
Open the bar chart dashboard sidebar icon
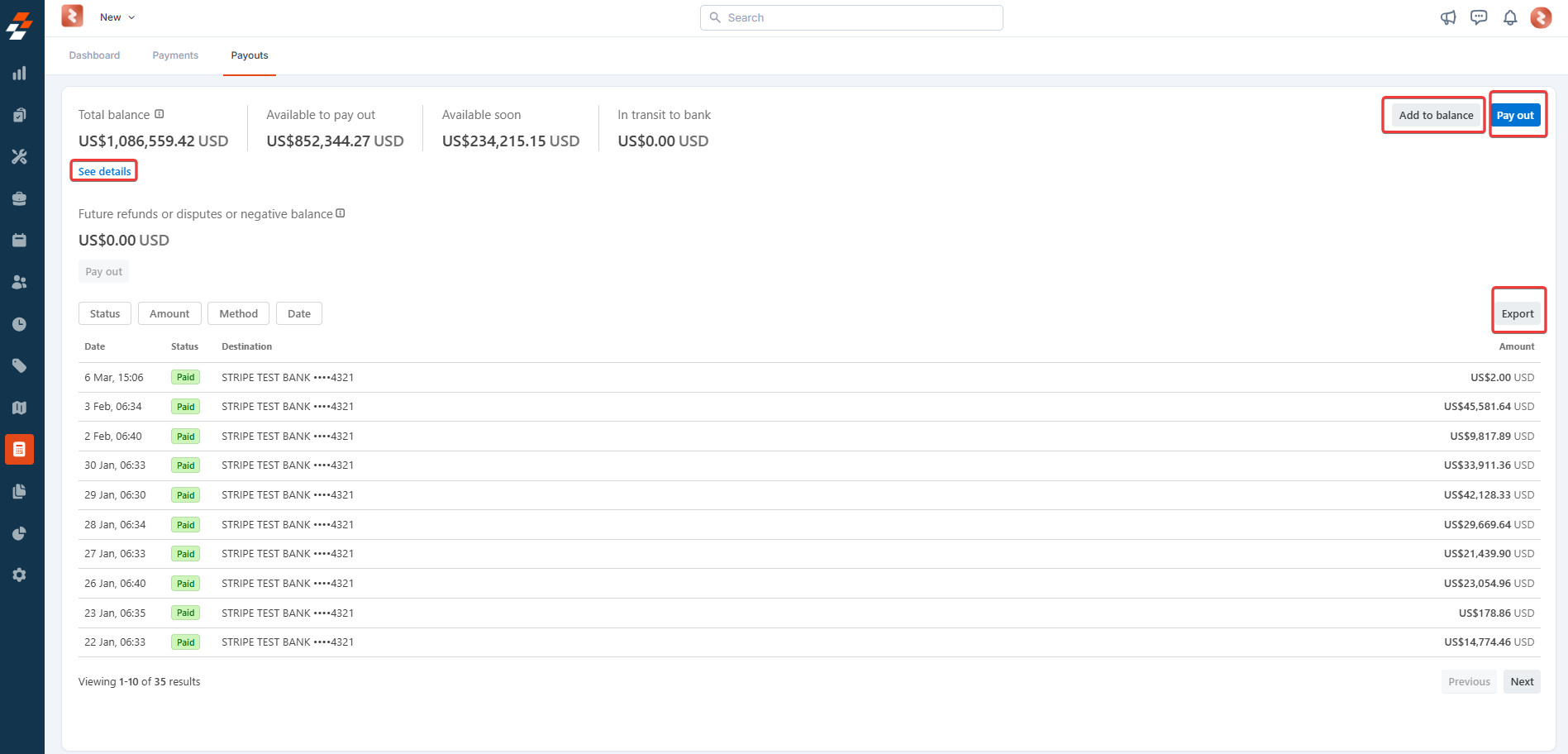coord(19,74)
